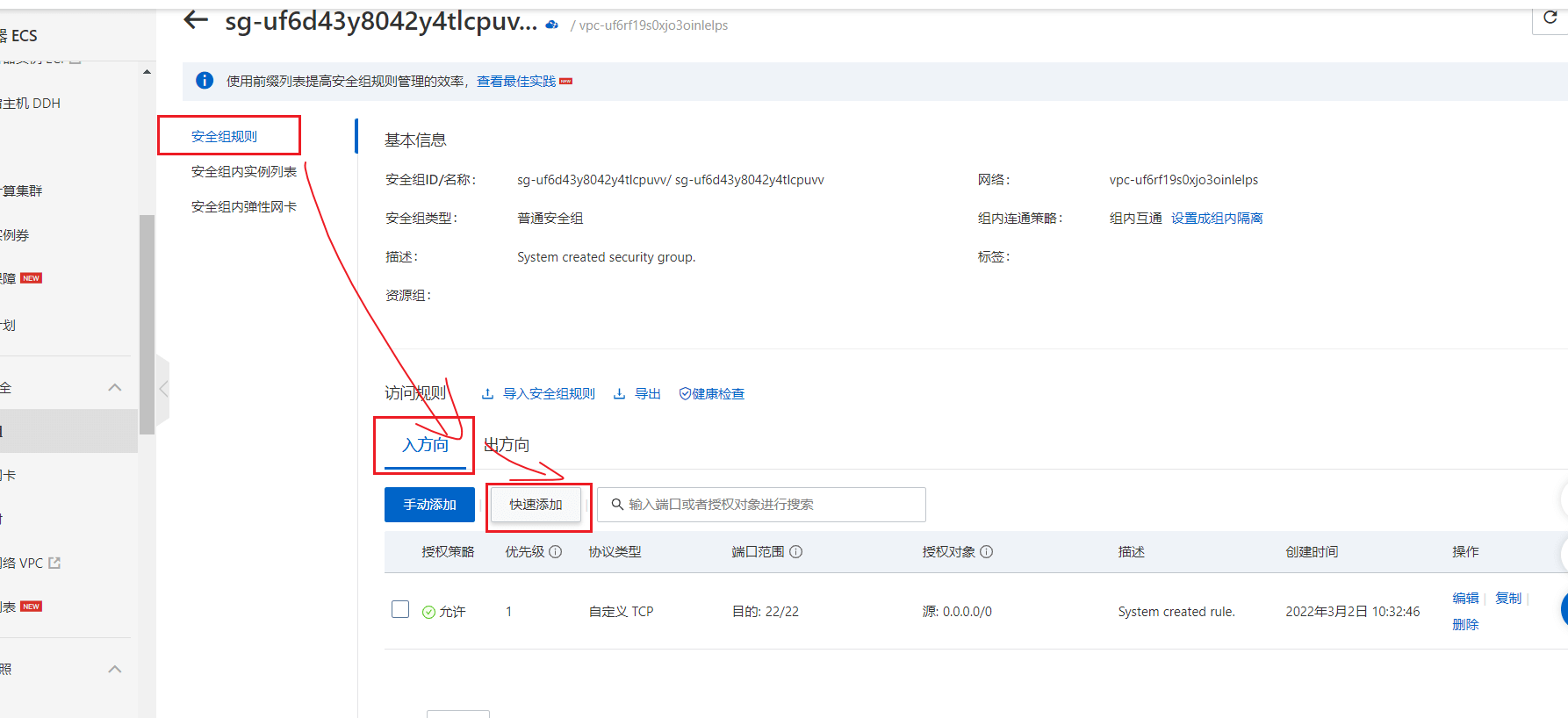Click the vpc-uf6rf19s0xjo3oinlelps breadcrumb
Image resolution: width=1568 pixels, height=718 pixels.
[x=653, y=25]
